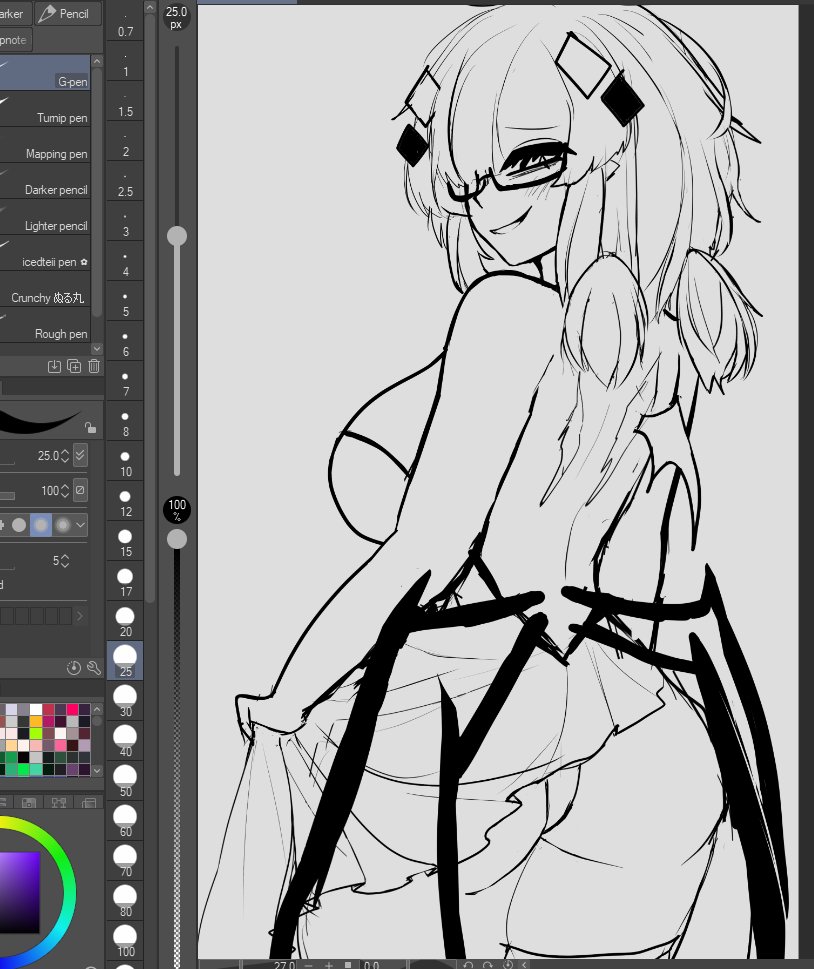Click the duplicate sub tool icon
This screenshot has width=814, height=969.
[74, 366]
